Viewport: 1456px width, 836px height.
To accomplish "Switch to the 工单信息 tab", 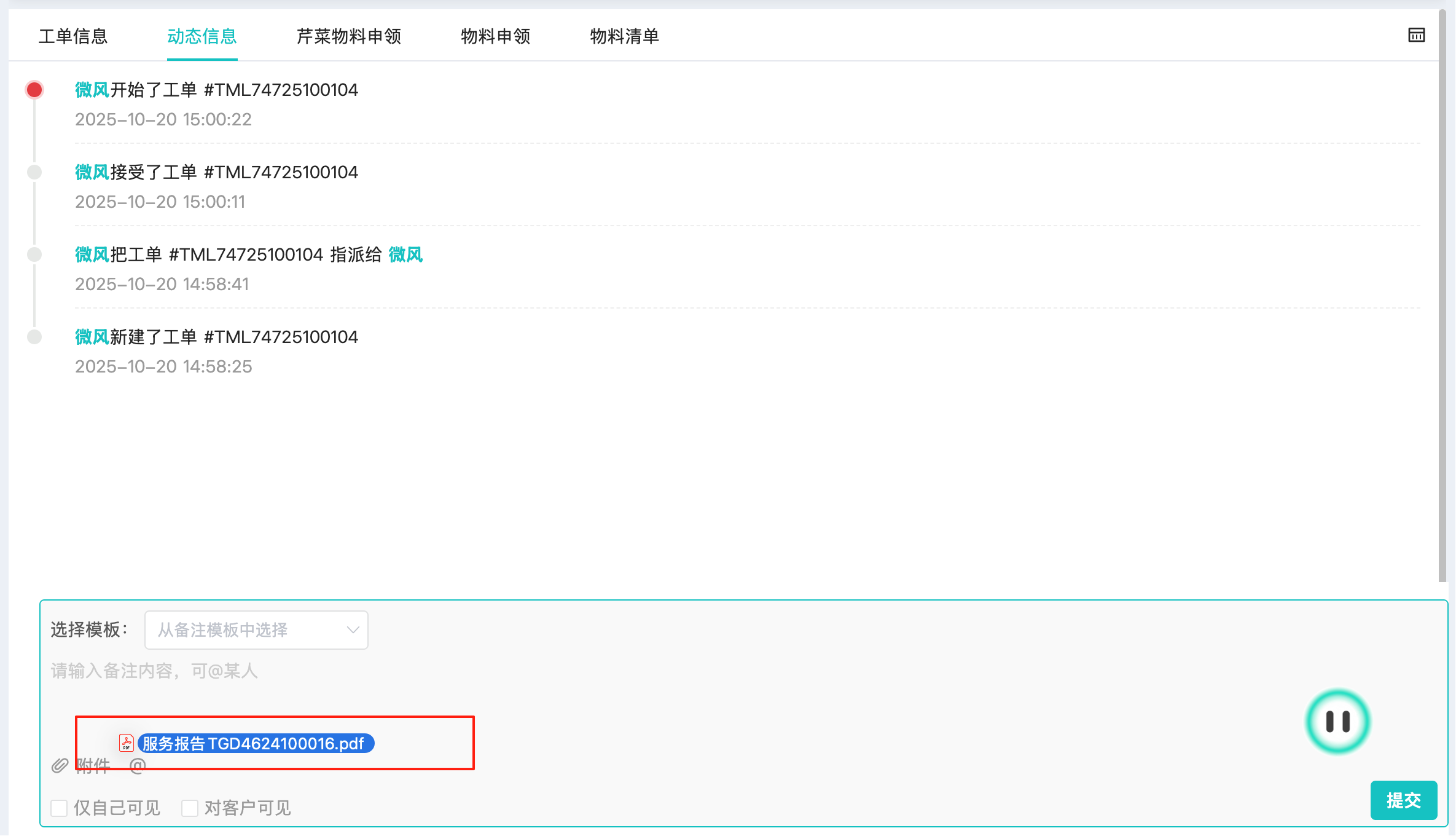I will [73, 36].
